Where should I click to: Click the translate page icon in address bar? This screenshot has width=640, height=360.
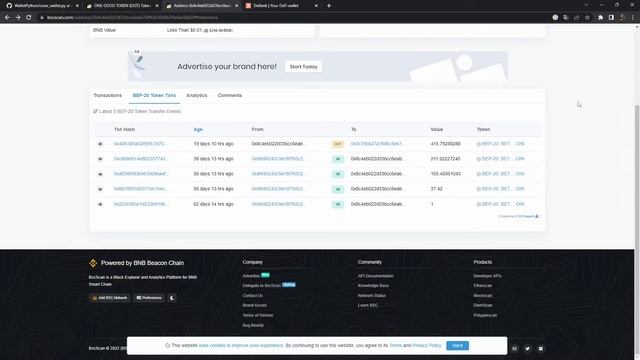[566, 18]
